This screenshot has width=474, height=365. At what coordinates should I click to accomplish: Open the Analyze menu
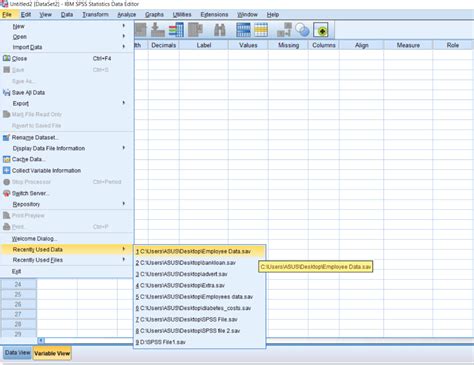click(x=127, y=14)
